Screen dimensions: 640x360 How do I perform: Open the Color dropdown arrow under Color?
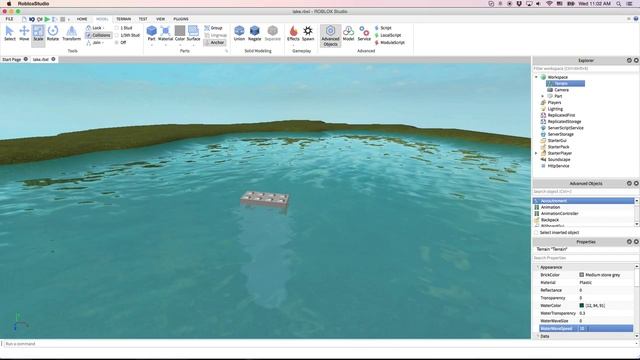[x=180, y=44]
